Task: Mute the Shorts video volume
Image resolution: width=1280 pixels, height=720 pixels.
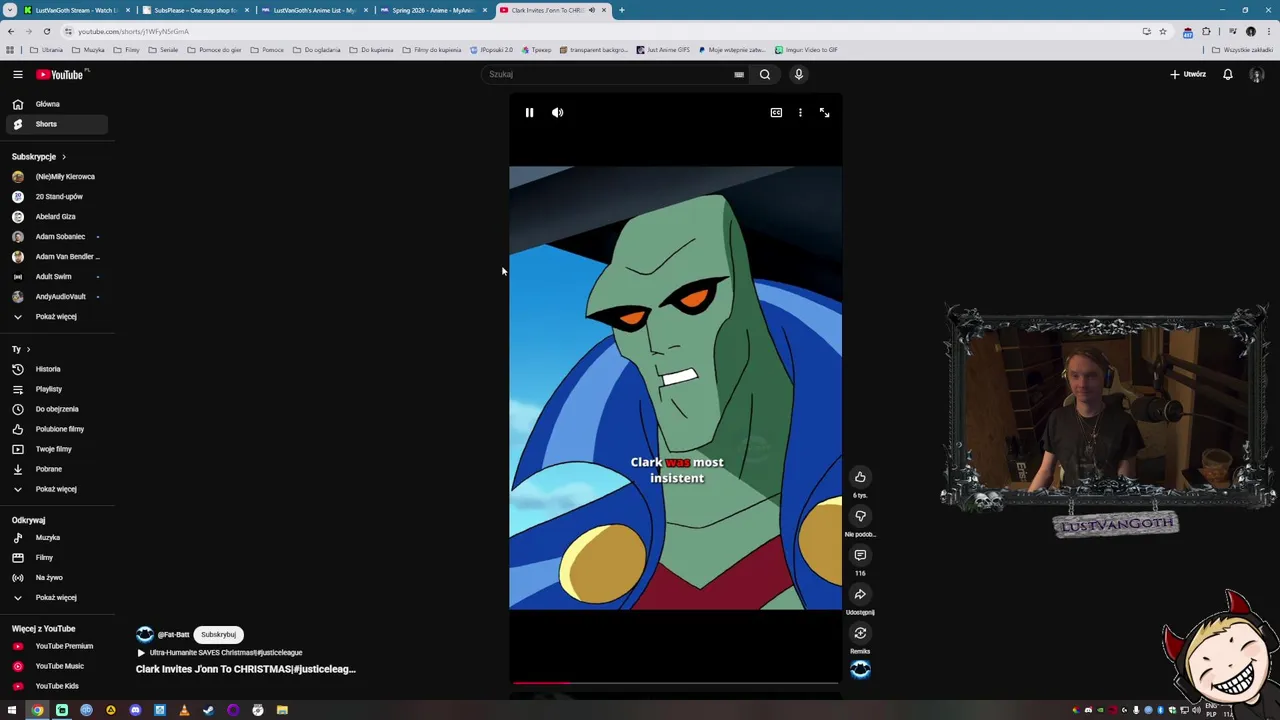Action: click(558, 113)
